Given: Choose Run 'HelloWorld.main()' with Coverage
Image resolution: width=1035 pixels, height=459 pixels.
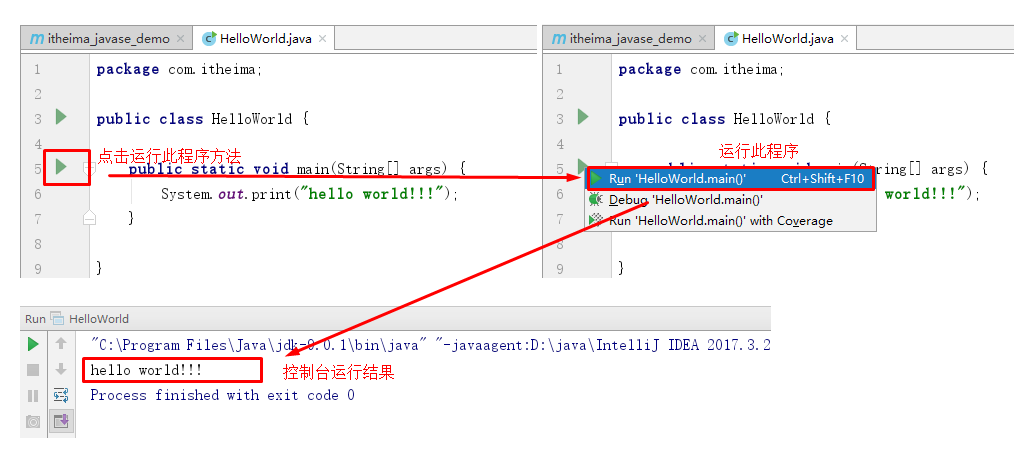Looking at the screenshot, I should tap(730, 221).
